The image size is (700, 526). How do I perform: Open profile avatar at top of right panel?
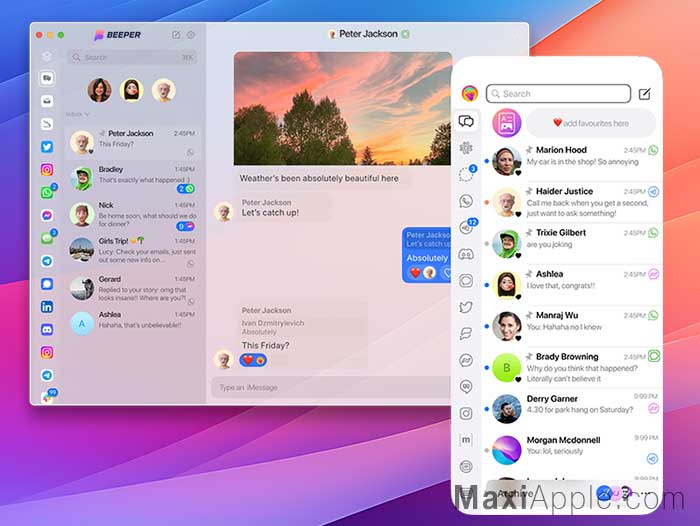point(470,93)
